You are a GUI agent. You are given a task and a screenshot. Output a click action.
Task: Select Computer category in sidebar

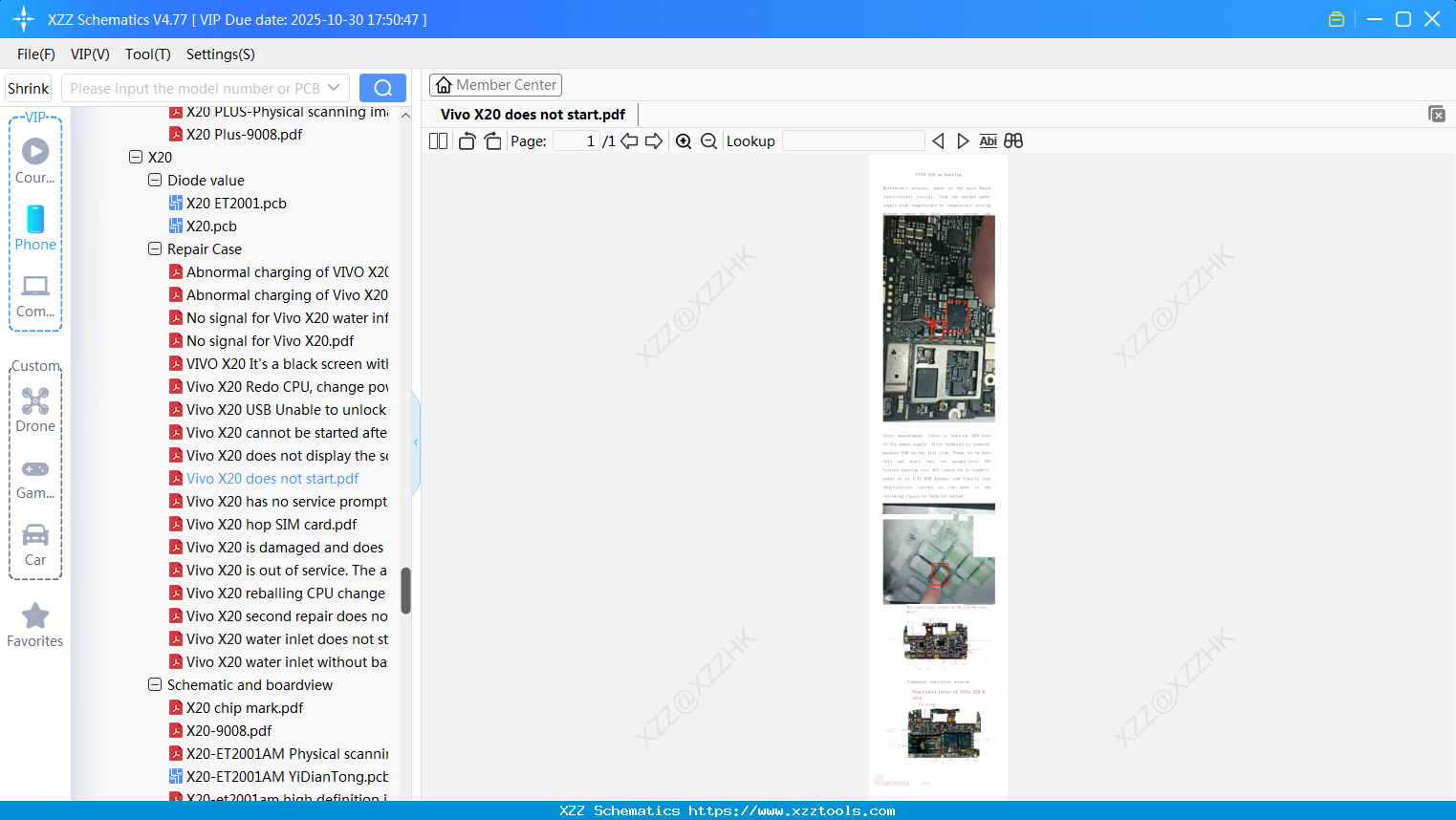point(35,295)
